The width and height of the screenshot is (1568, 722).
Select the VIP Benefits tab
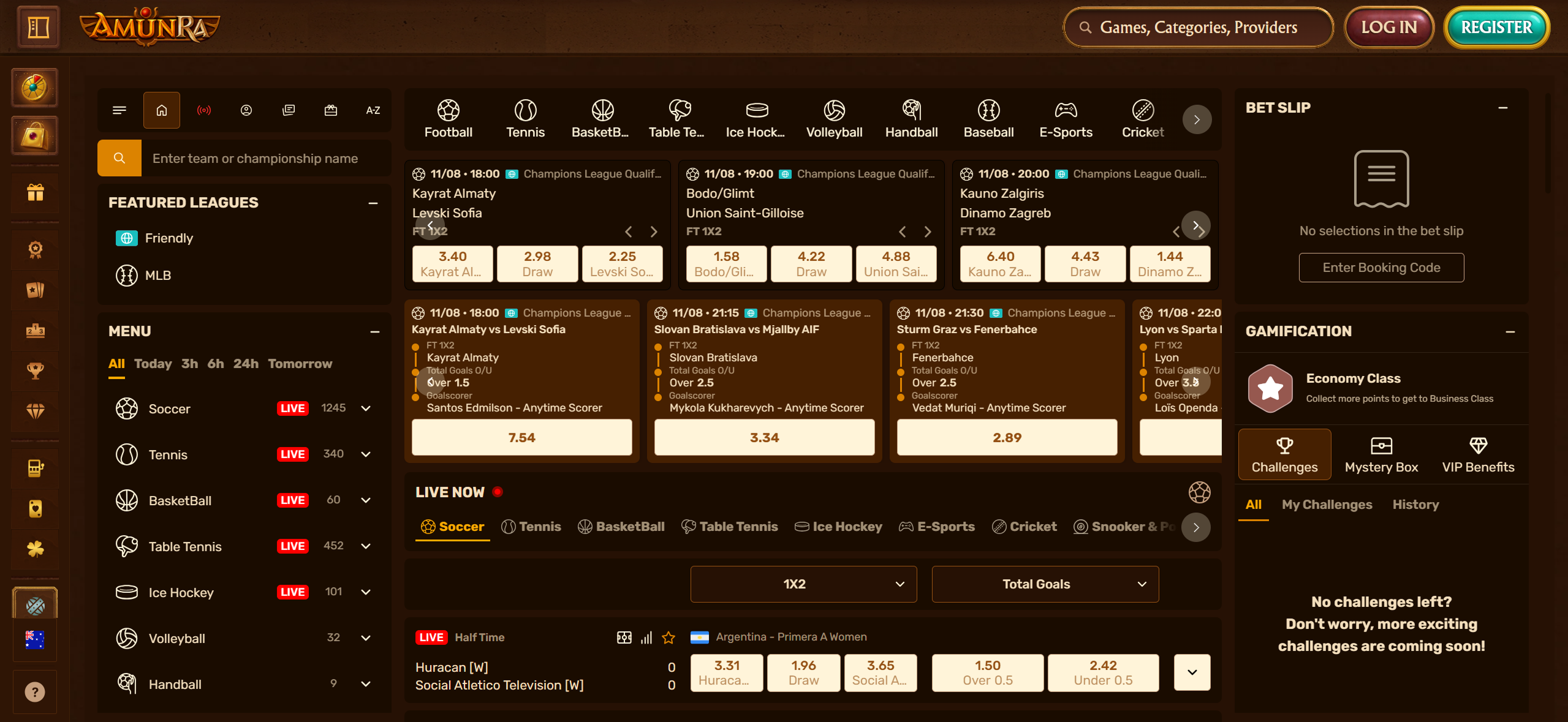tap(1478, 455)
